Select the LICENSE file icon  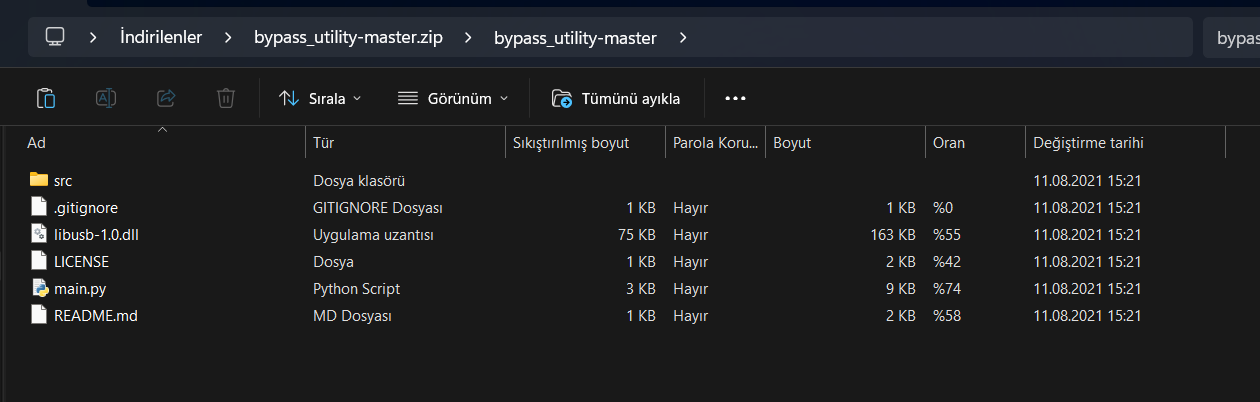[x=39, y=261]
